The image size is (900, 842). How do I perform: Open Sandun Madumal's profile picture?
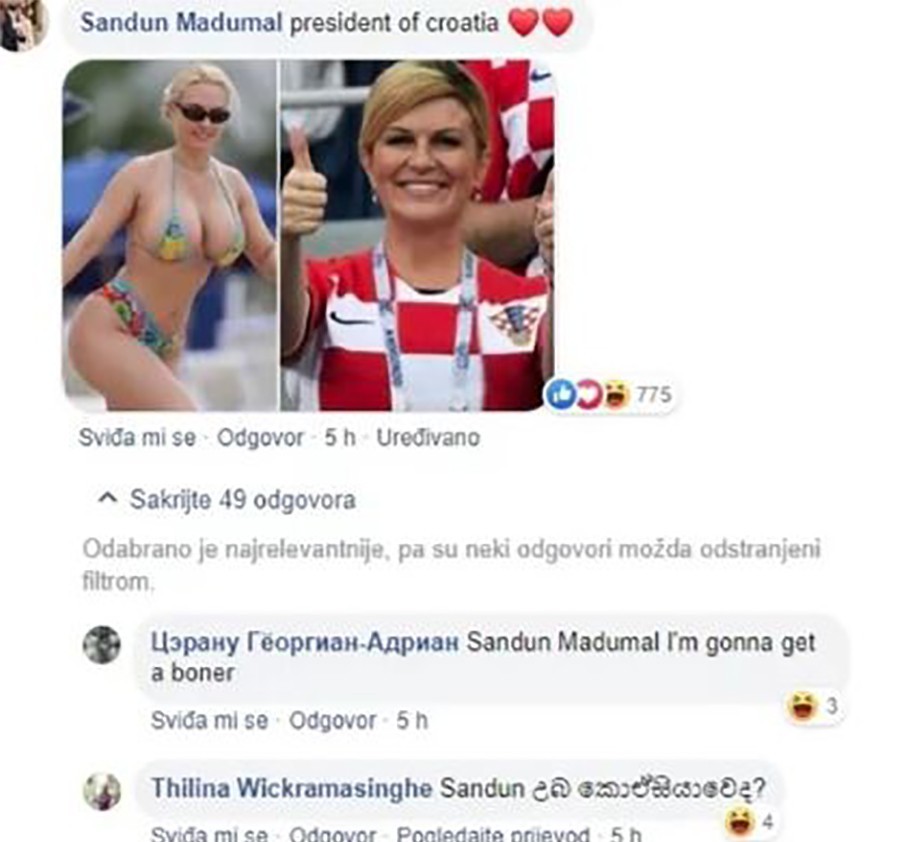pos(22,23)
